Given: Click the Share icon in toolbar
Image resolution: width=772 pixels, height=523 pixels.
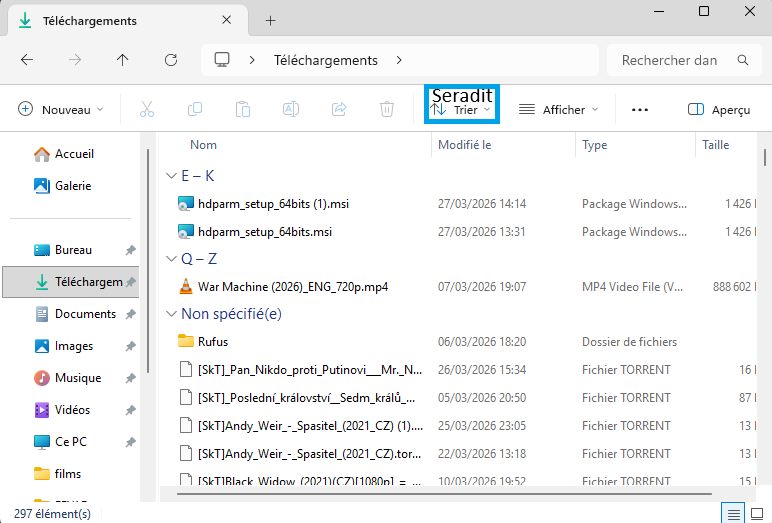Looking at the screenshot, I should coord(339,109).
